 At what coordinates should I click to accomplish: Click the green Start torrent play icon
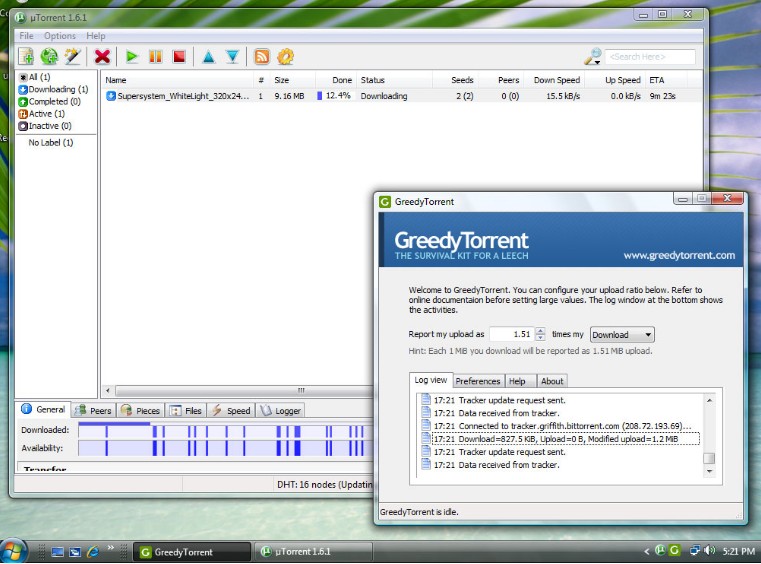click(131, 57)
